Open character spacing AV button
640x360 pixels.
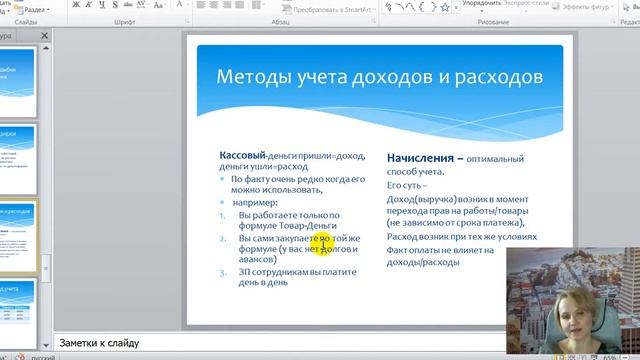click(x=142, y=4)
